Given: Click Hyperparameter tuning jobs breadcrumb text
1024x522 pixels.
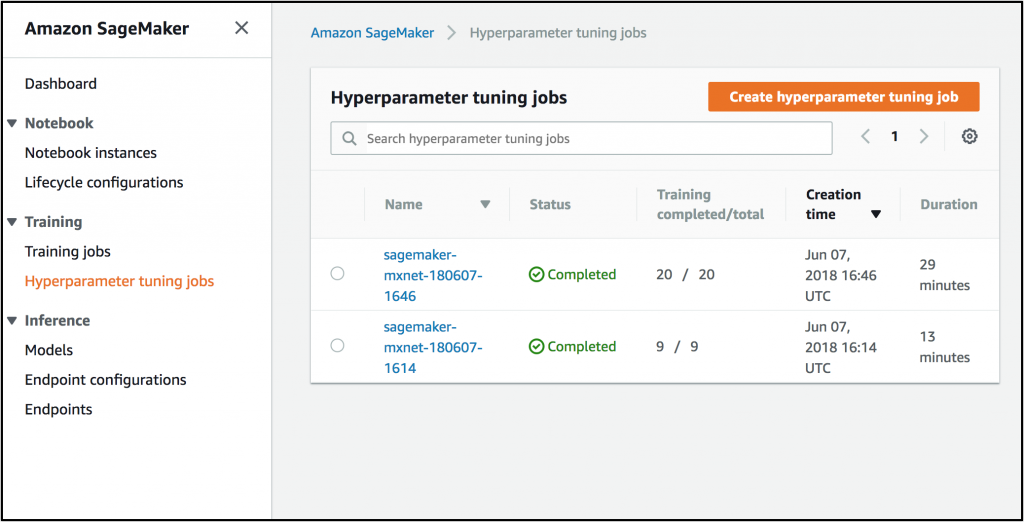Looking at the screenshot, I should pyautogui.click(x=558, y=33).
